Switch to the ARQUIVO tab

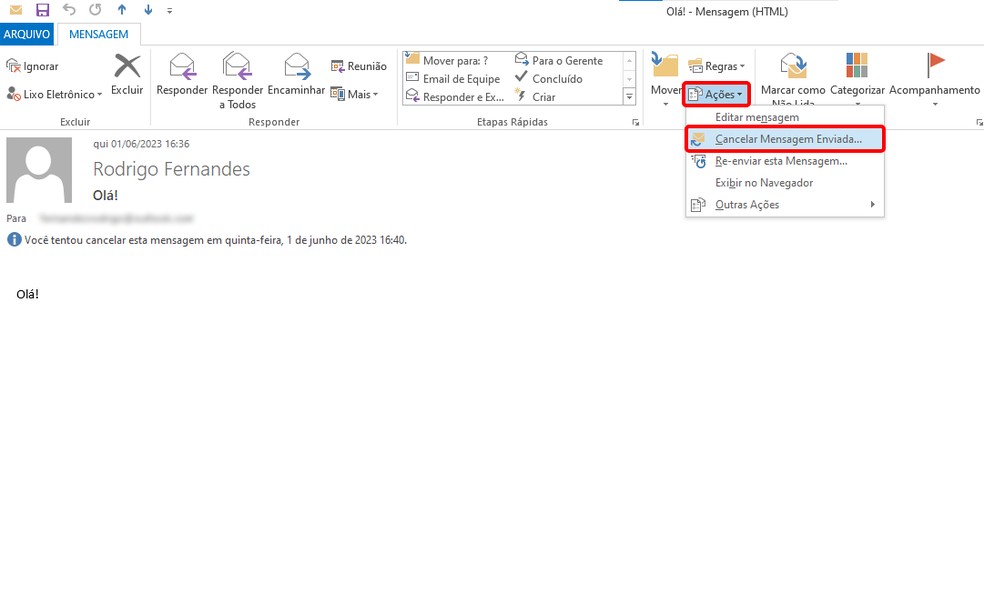(x=26, y=33)
